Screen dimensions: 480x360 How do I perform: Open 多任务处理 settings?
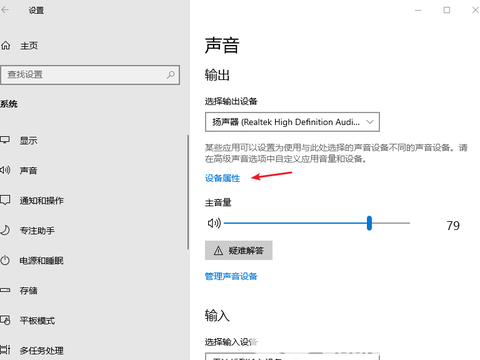(x=41, y=350)
